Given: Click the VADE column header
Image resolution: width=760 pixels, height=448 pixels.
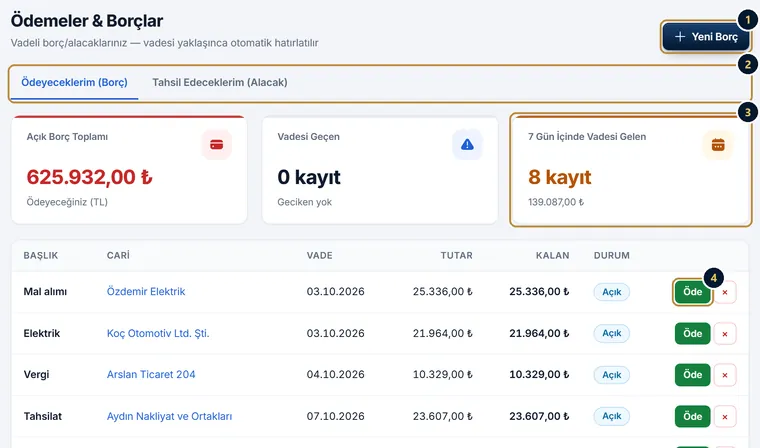Looking at the screenshot, I should (x=319, y=256).
